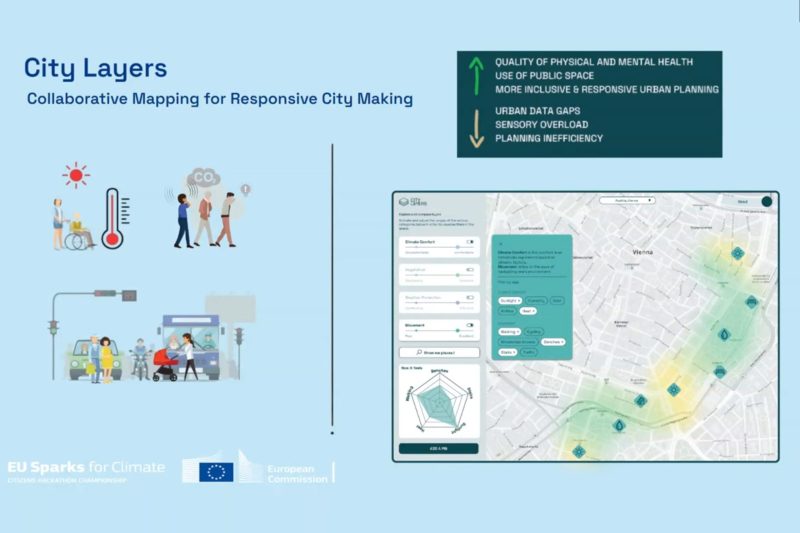Click the Show me places button
The height and width of the screenshot is (533, 800).
(x=438, y=352)
